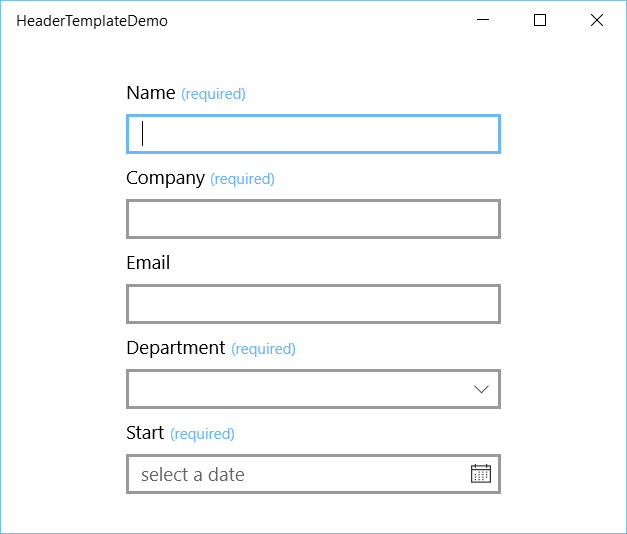Click the Department header label
627x534 pixels.
pyautogui.click(x=176, y=348)
